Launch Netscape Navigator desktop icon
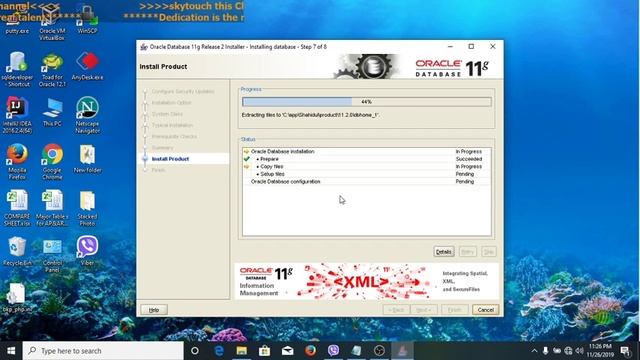 tap(87, 115)
